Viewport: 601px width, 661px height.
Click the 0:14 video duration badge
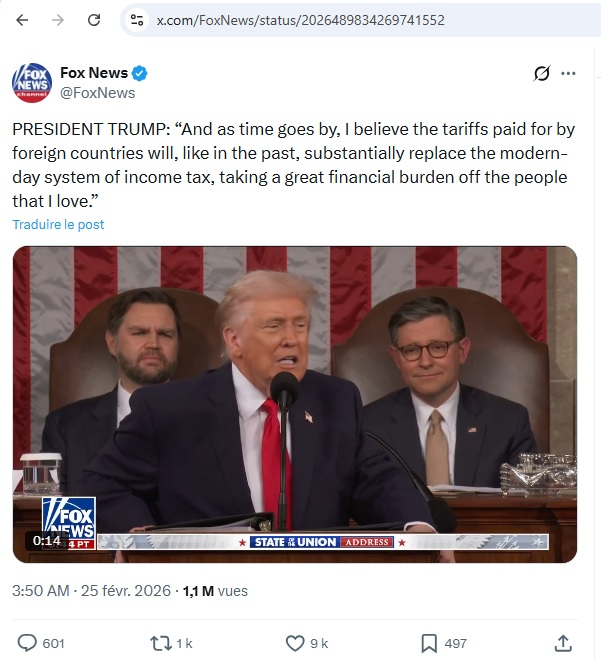pyautogui.click(x=47, y=540)
